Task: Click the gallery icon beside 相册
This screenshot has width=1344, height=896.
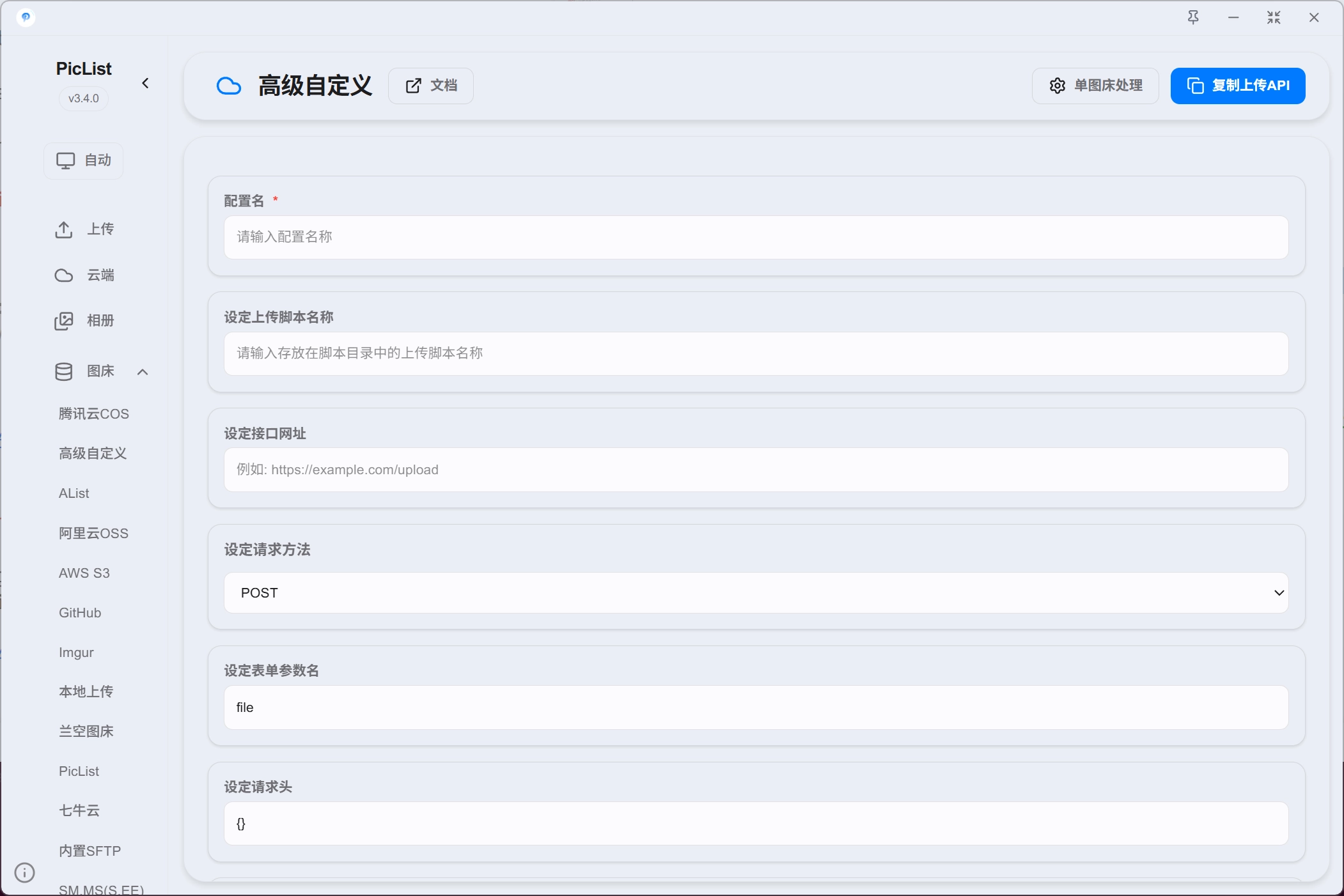Action: pyautogui.click(x=63, y=321)
